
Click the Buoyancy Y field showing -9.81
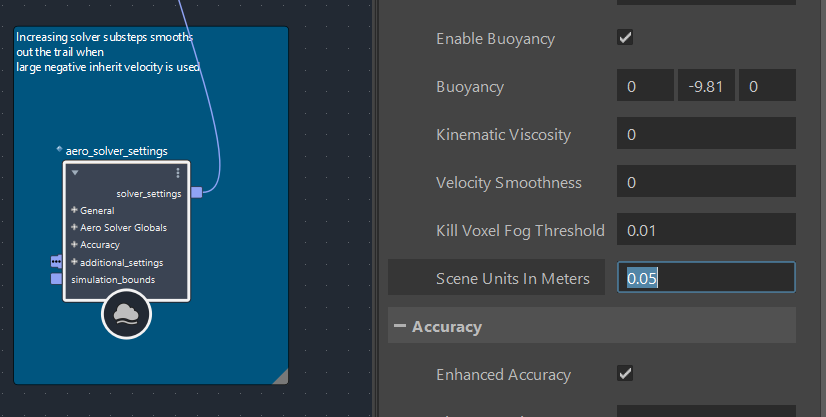[705, 87]
